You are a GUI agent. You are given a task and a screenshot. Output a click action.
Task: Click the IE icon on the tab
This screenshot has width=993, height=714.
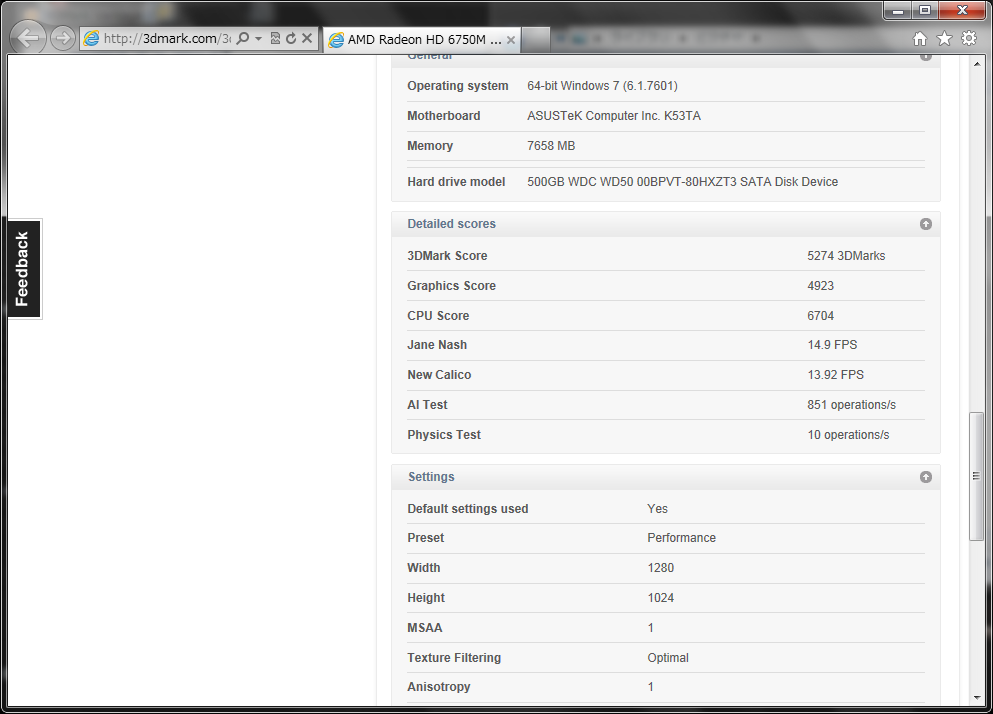pyautogui.click(x=336, y=40)
